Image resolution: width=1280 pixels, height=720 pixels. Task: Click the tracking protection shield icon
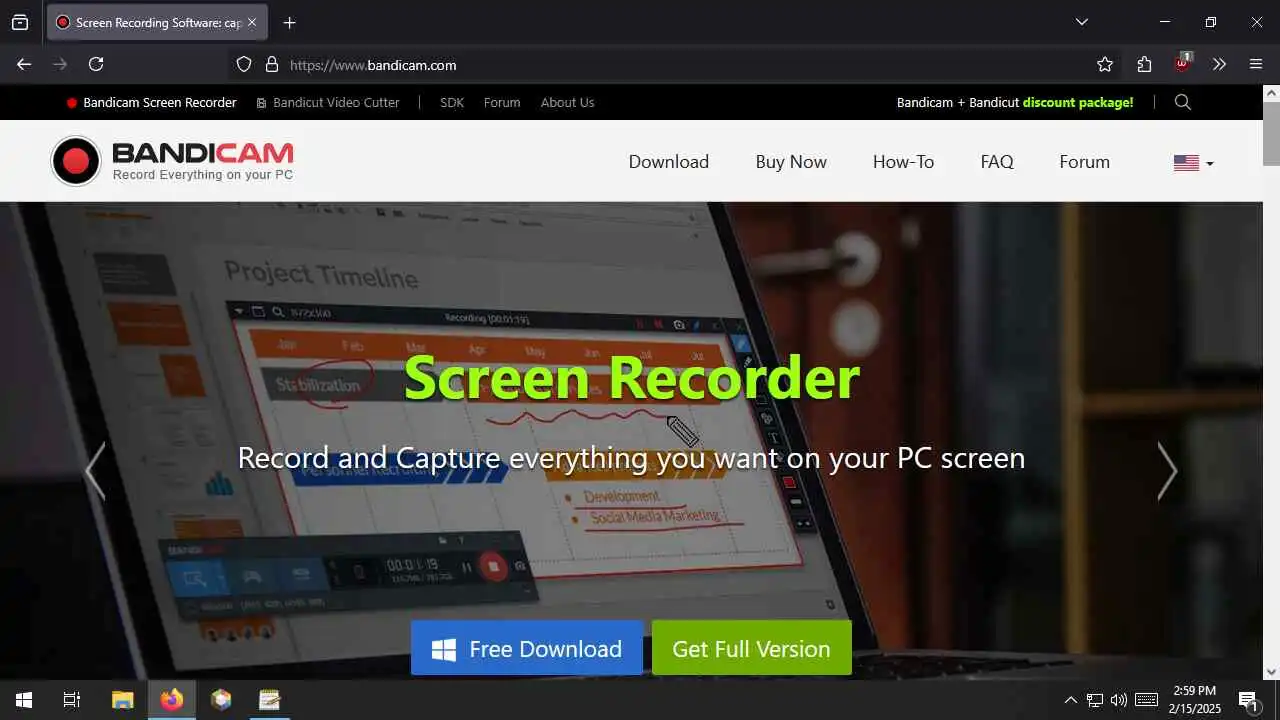[x=244, y=64]
